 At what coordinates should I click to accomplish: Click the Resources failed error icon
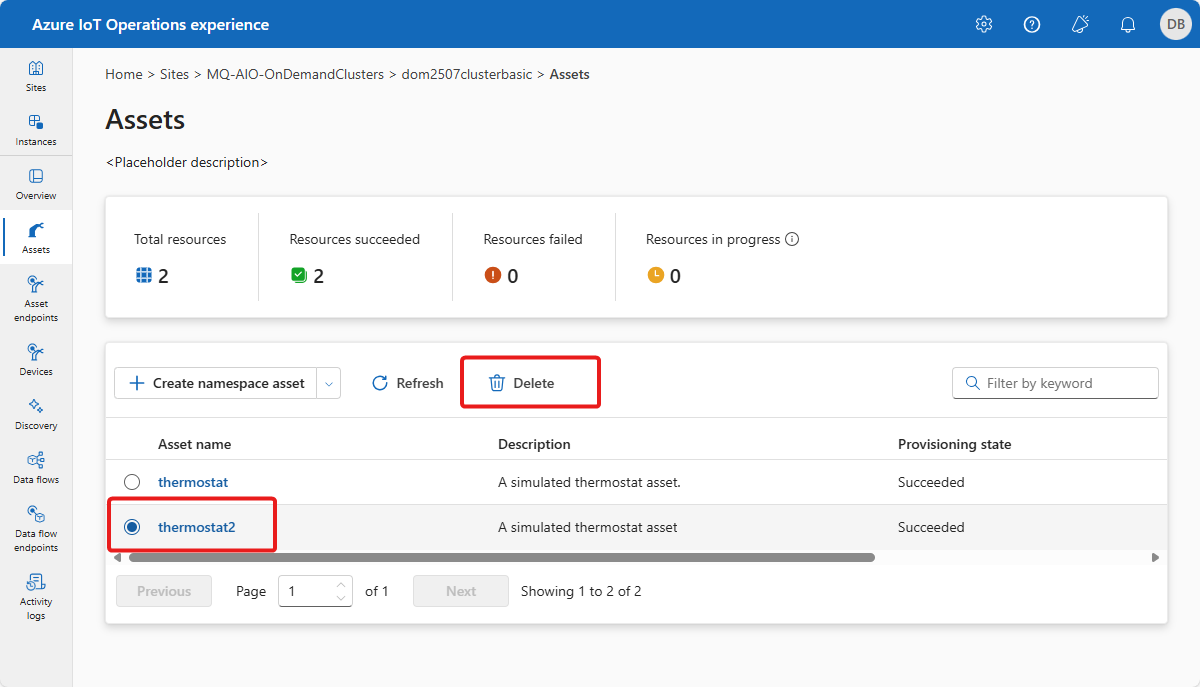click(x=492, y=275)
